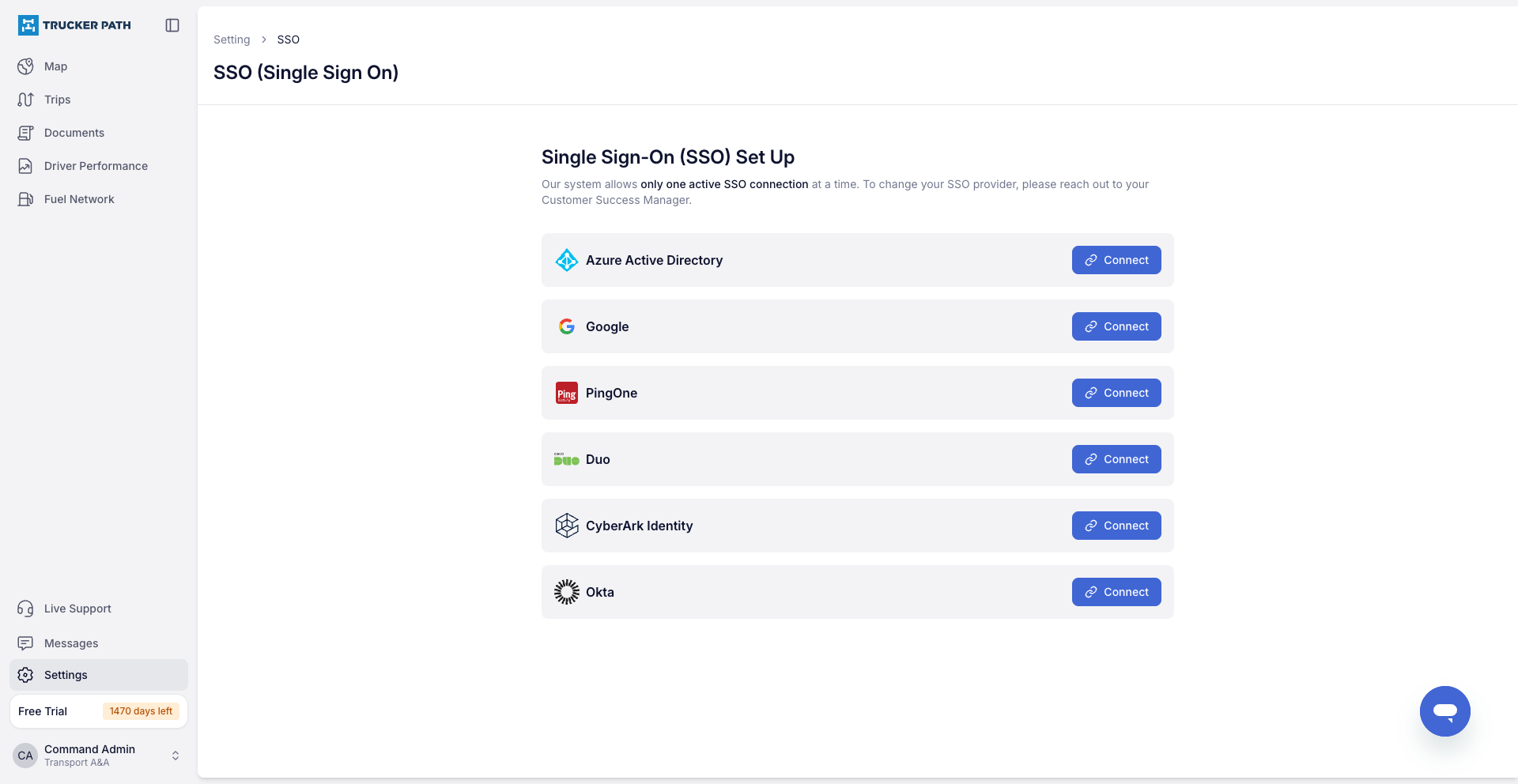Connect PingOne provider
The height and width of the screenshot is (784, 1518).
(x=1116, y=393)
